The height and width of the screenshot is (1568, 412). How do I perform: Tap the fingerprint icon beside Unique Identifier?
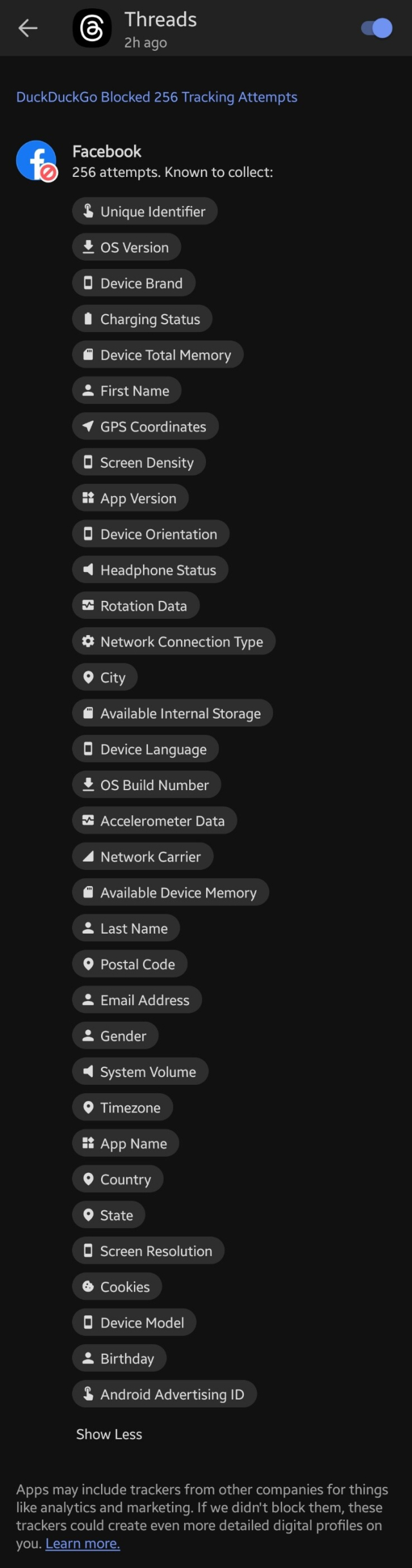click(x=88, y=211)
